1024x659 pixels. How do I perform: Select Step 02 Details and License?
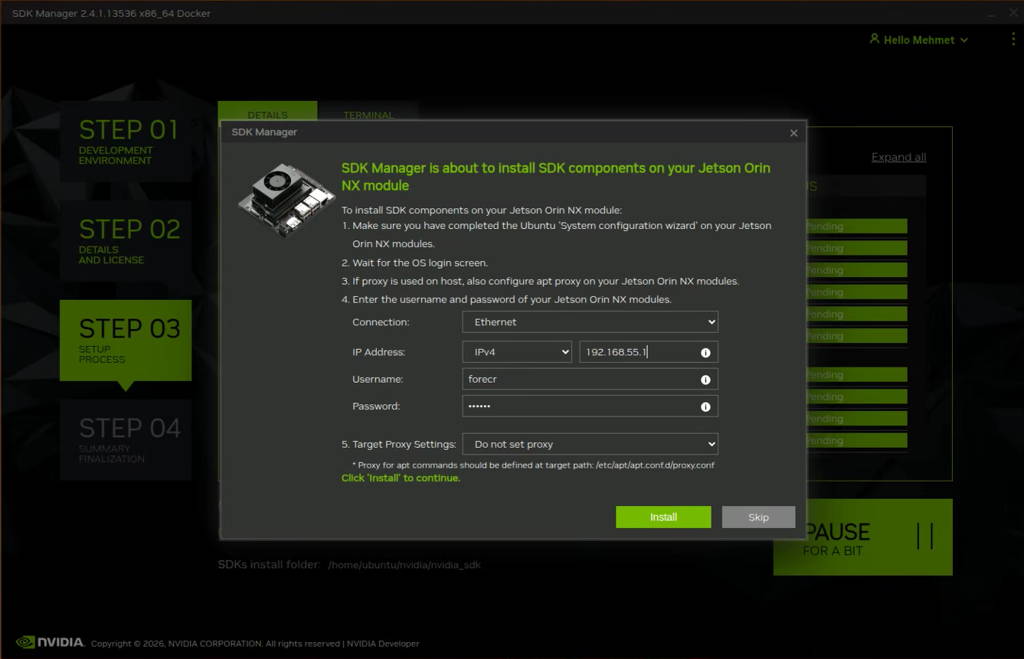[125, 241]
